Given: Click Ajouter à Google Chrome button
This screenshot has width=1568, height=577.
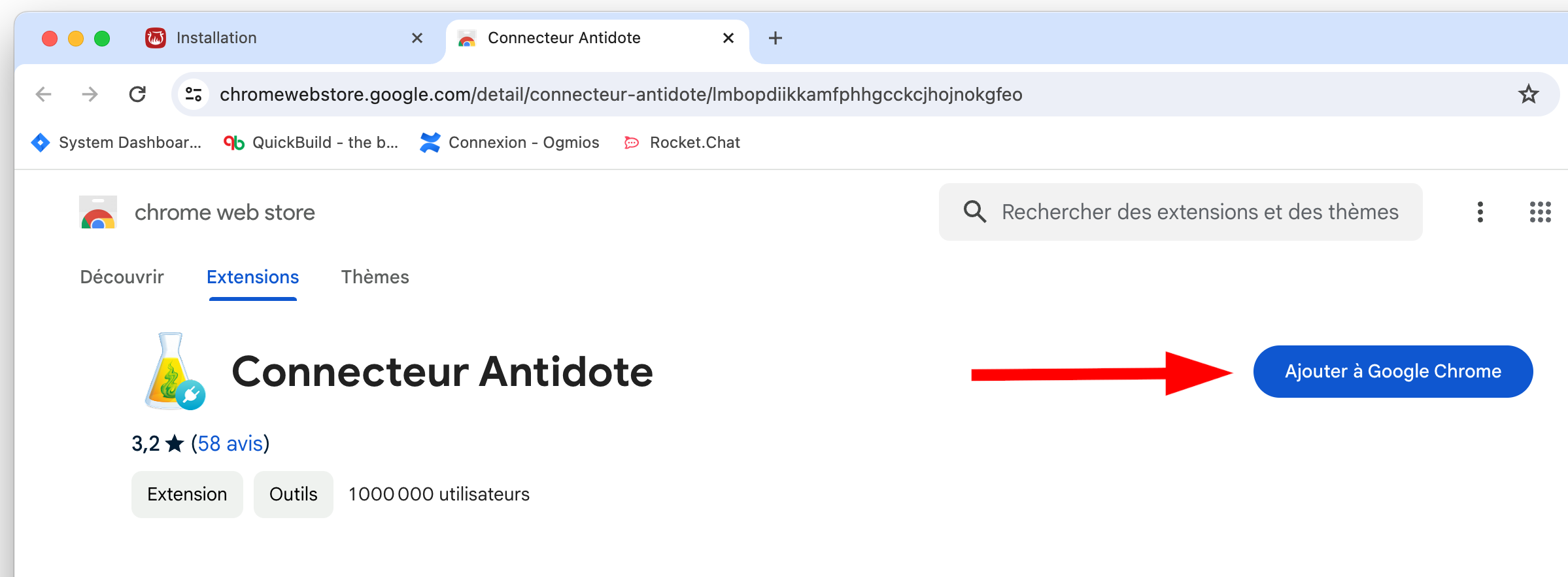Looking at the screenshot, I should tap(1393, 372).
